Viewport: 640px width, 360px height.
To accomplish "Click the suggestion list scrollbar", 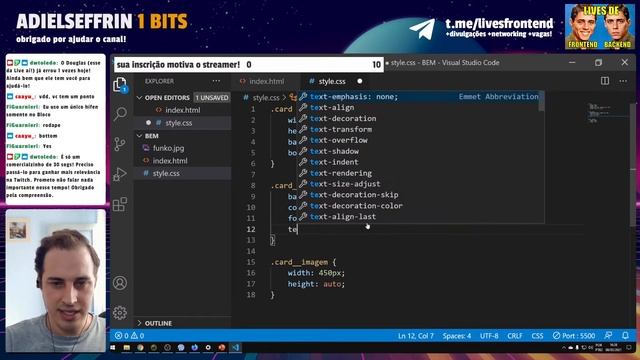I will point(541,101).
